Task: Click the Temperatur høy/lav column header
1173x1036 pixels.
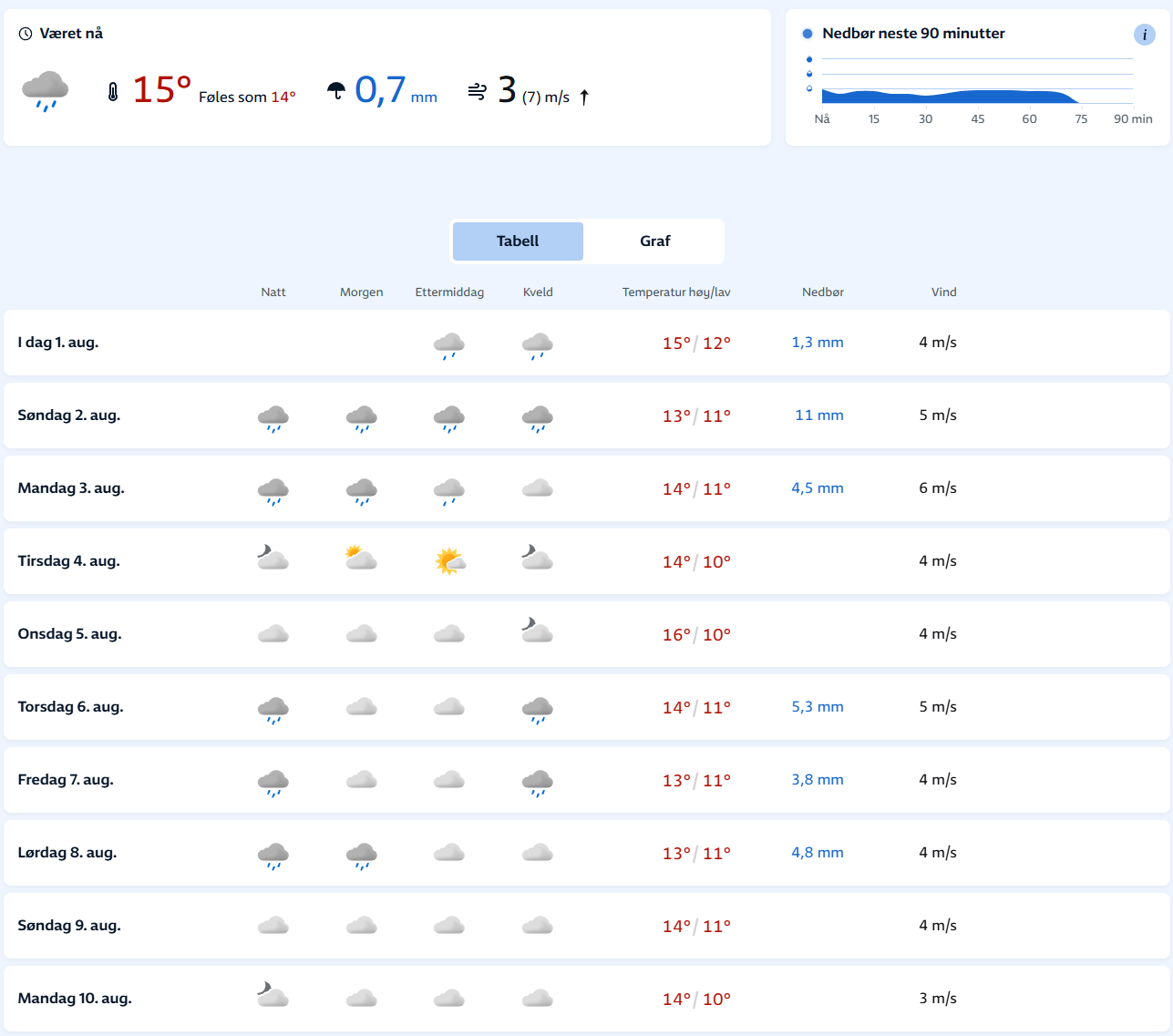Action: pos(676,292)
